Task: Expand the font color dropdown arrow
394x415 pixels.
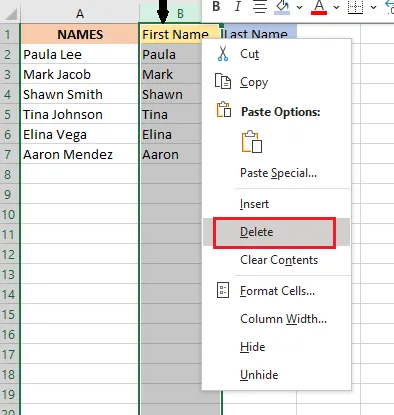Action: [336, 7]
